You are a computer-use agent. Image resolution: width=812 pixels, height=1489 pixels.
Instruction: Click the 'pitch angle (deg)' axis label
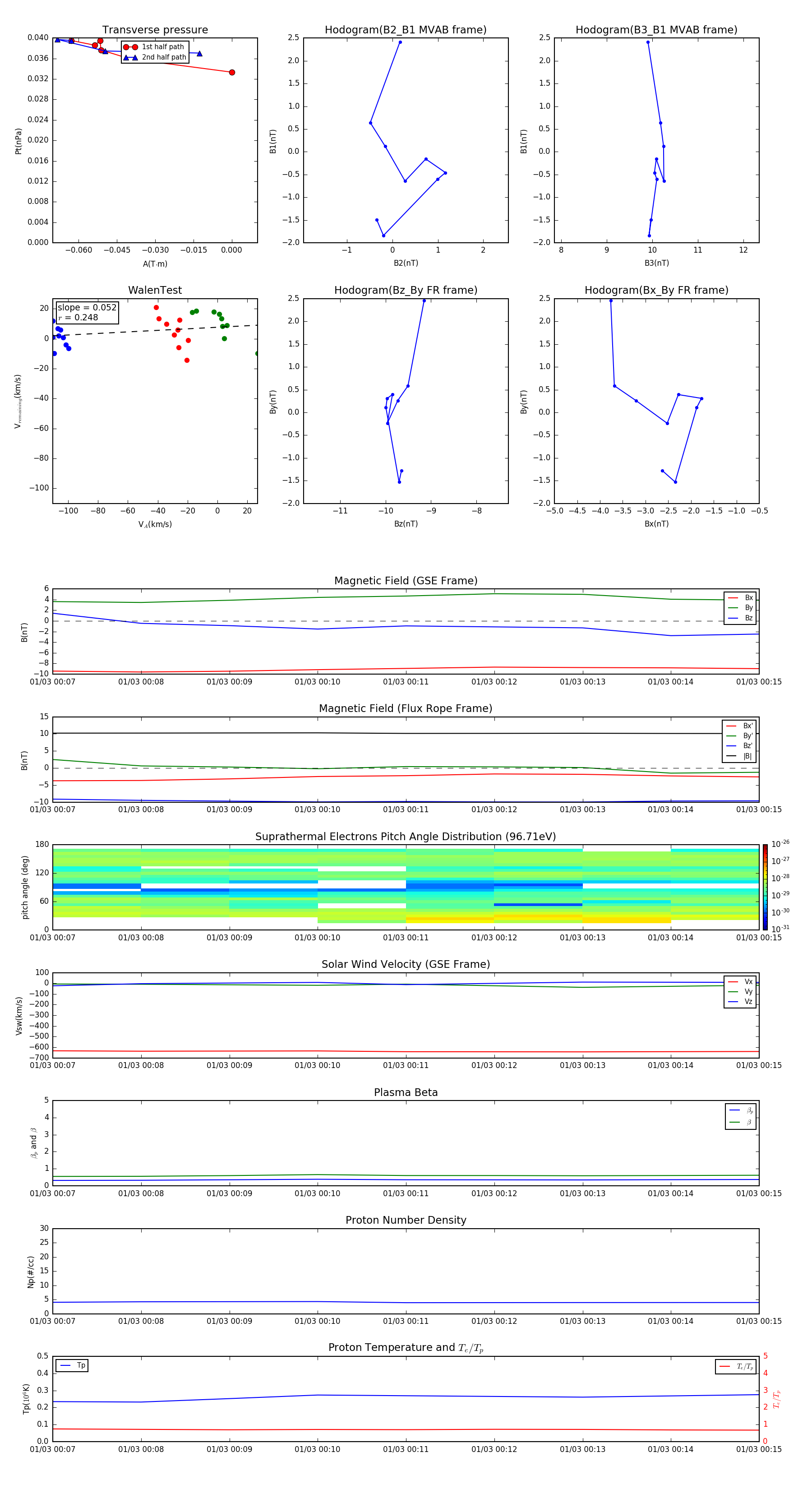point(25,887)
